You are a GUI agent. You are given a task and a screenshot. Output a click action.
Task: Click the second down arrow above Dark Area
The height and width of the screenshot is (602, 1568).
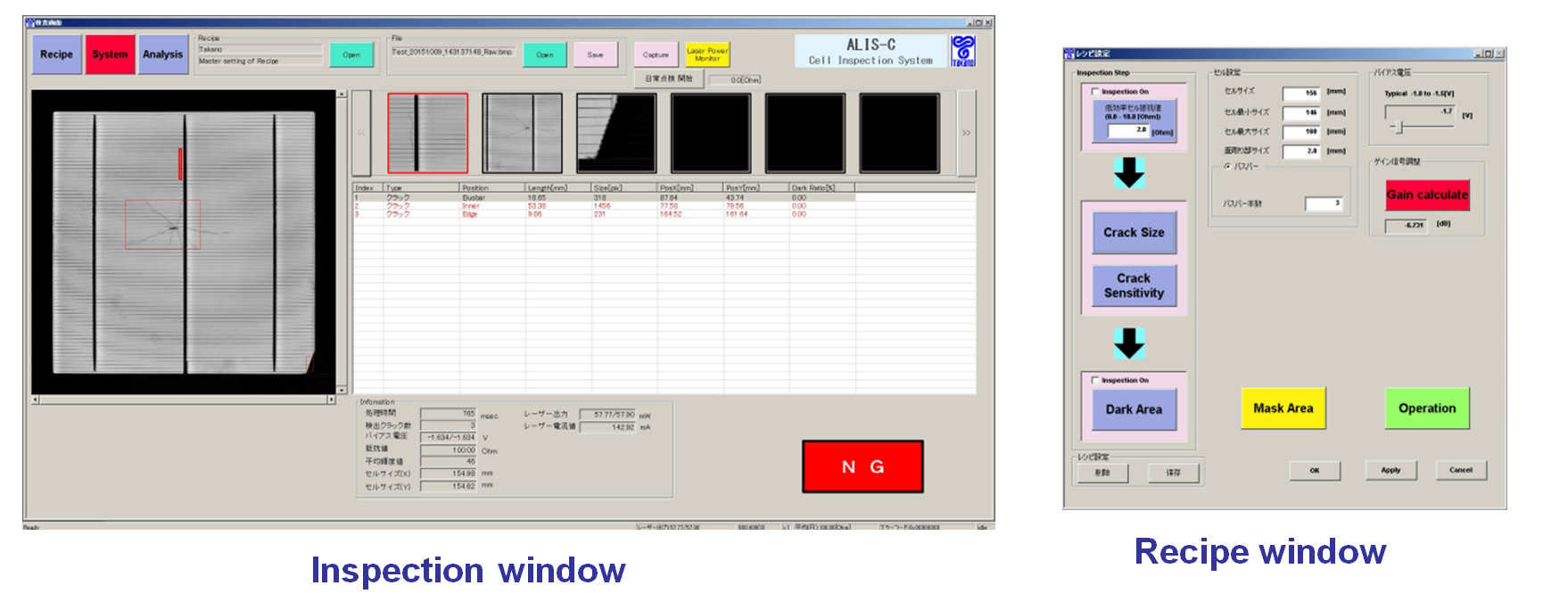1129,343
